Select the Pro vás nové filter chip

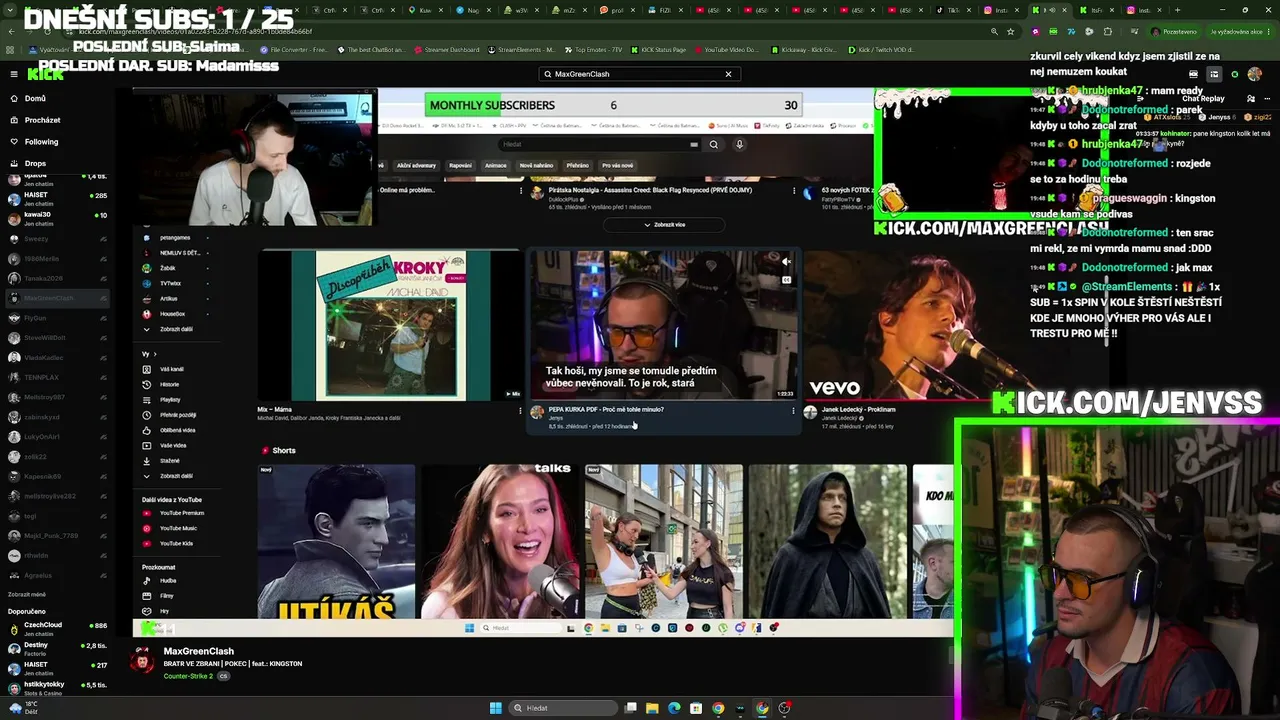point(617,165)
